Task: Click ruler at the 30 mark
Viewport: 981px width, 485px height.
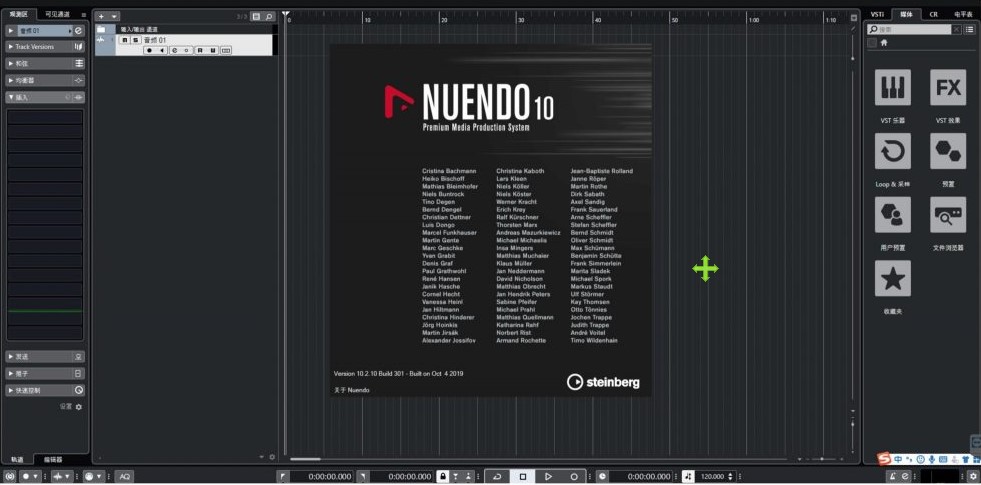Action: point(521,20)
